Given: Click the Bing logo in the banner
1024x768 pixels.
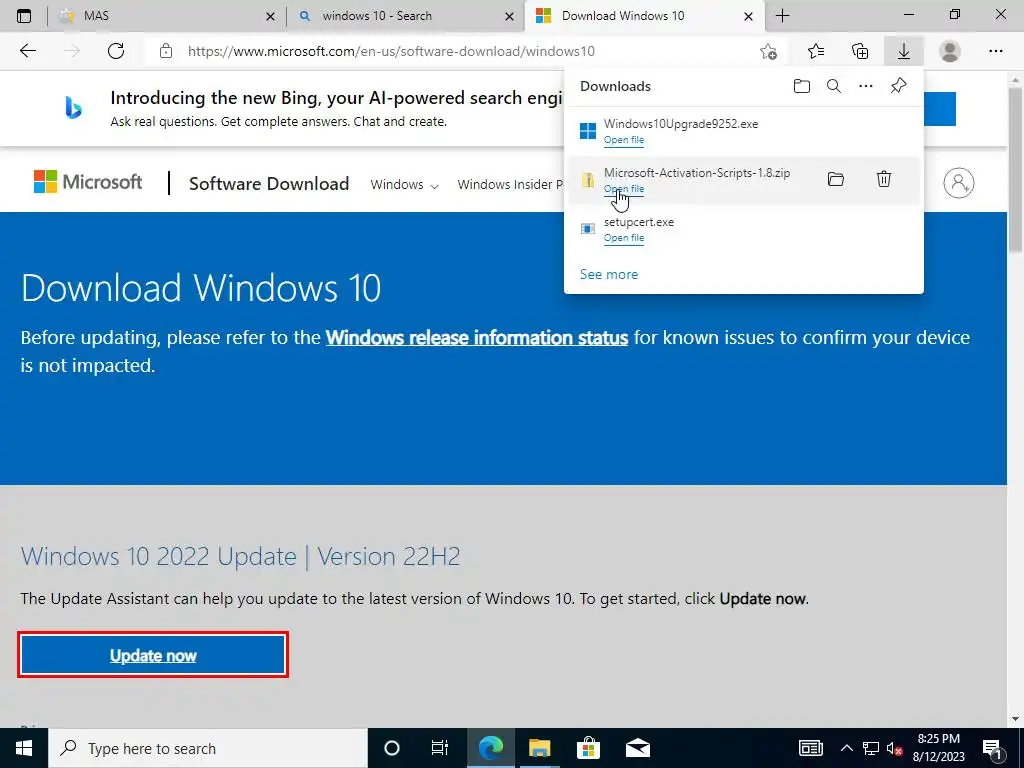Looking at the screenshot, I should coord(73,108).
